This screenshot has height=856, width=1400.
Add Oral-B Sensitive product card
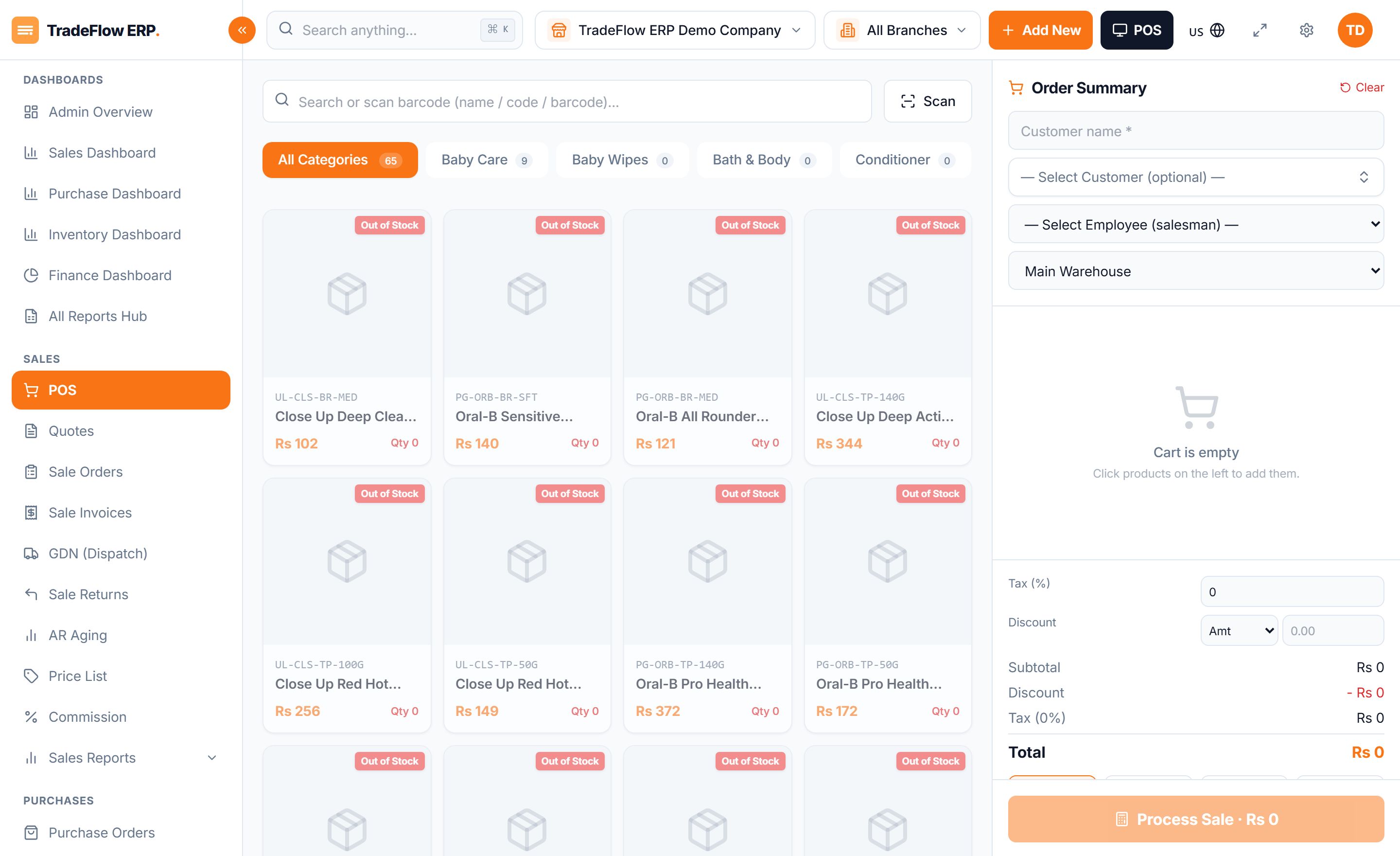(527, 338)
